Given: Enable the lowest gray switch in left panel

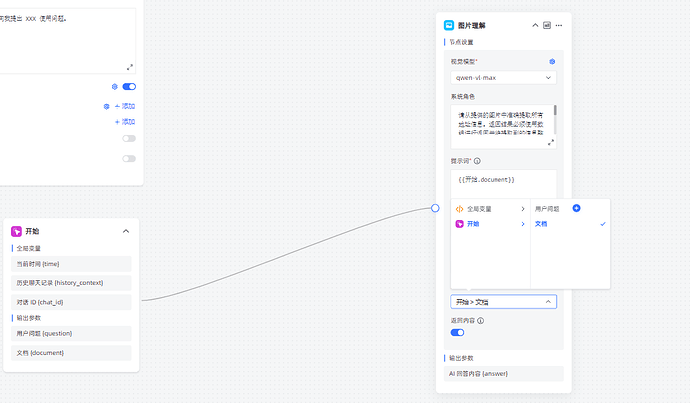Looking at the screenshot, I should [129, 158].
